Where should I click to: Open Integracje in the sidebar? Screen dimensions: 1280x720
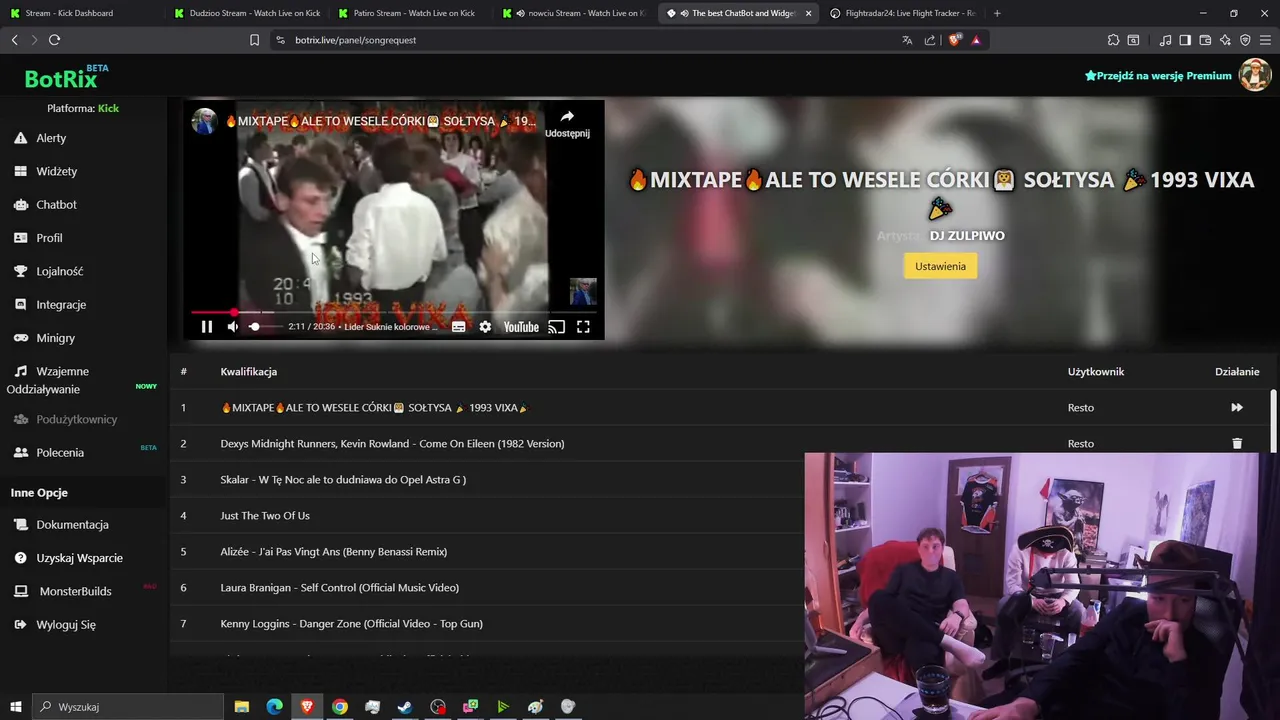(50, 304)
